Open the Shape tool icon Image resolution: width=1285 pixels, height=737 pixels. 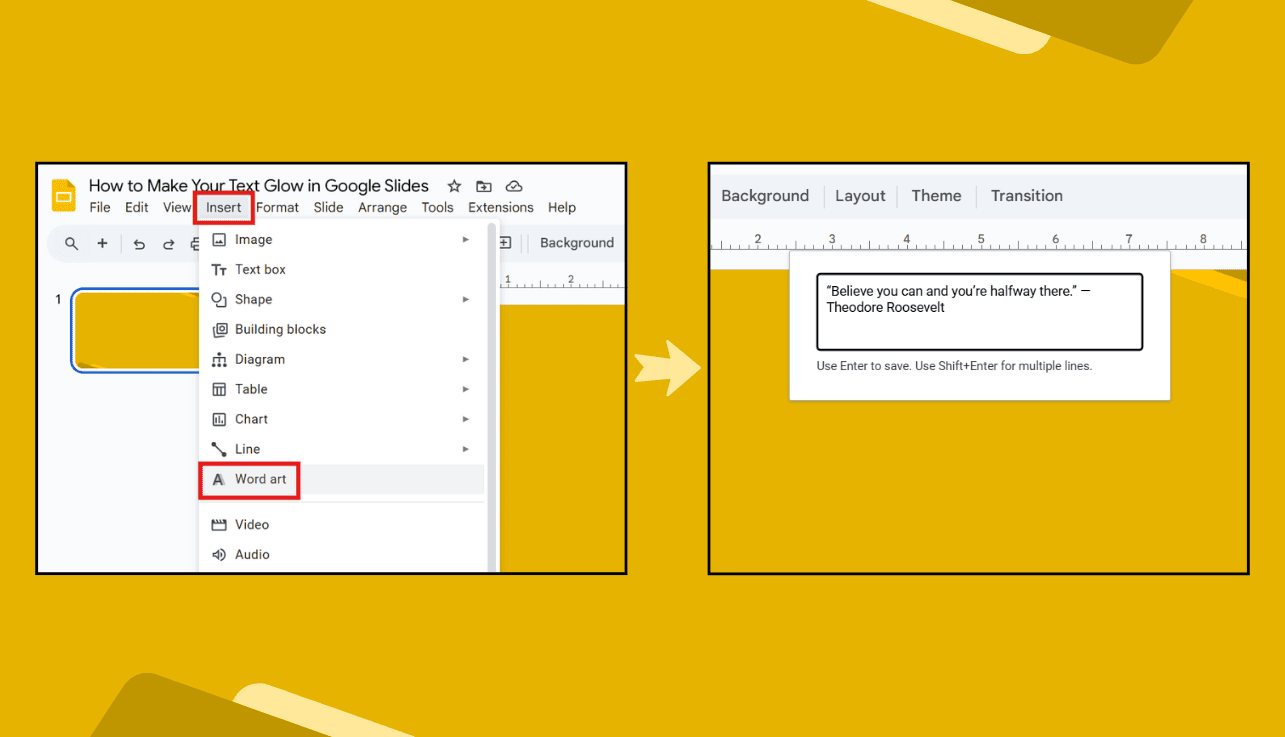[218, 299]
